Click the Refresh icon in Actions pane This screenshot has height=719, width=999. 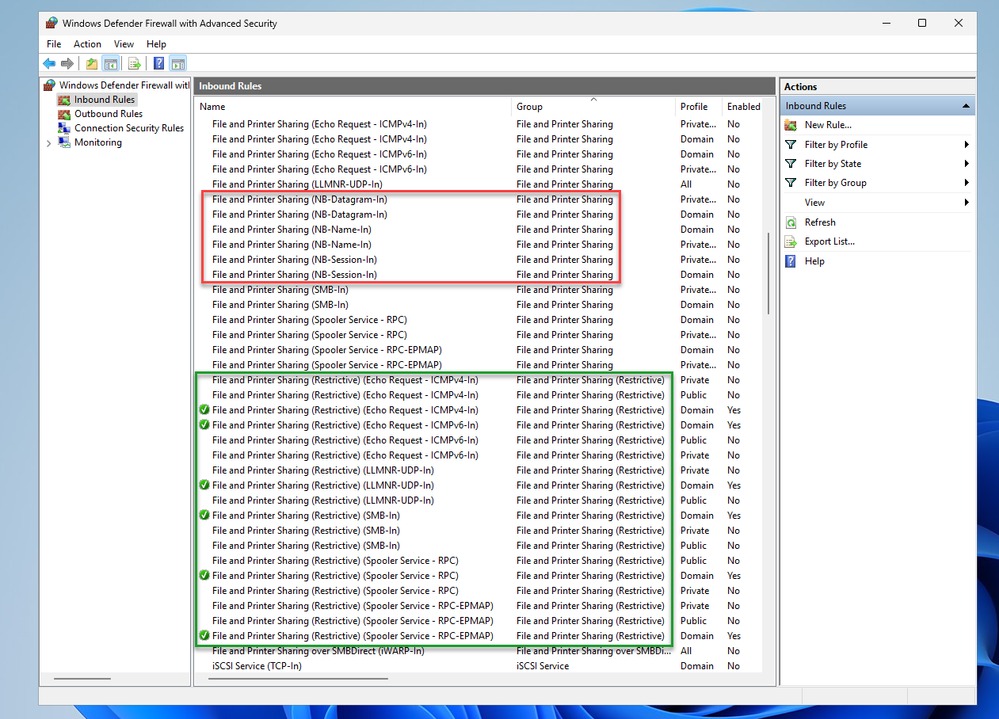click(791, 222)
